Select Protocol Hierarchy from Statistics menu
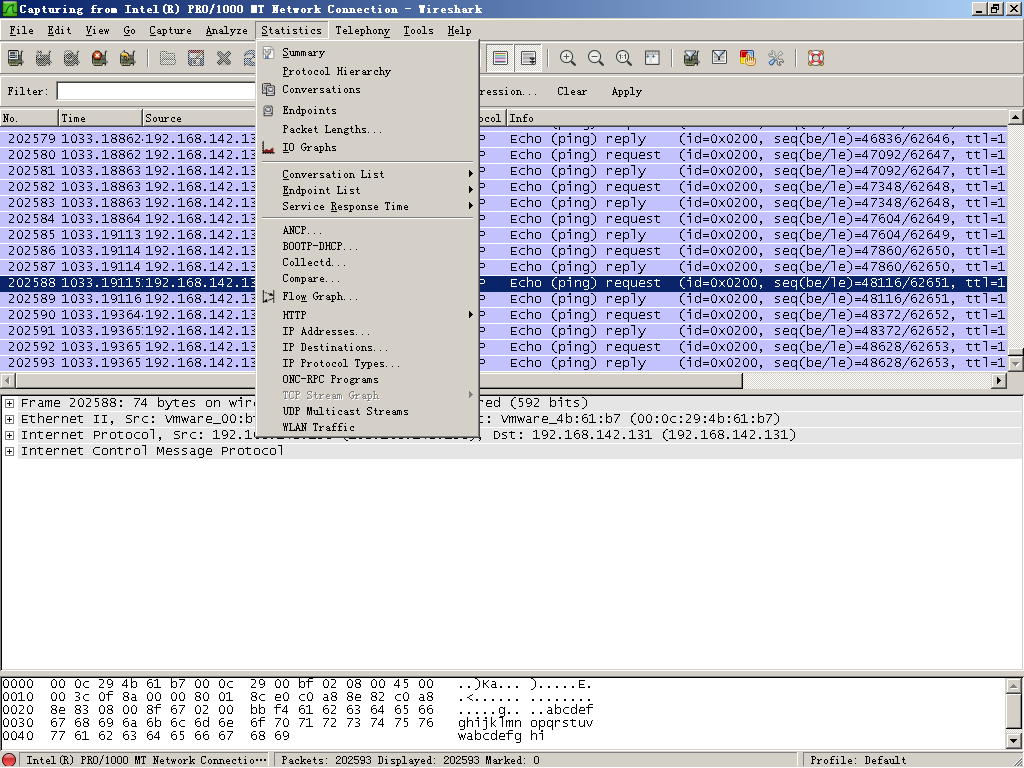The width and height of the screenshot is (1024, 768). (368, 71)
